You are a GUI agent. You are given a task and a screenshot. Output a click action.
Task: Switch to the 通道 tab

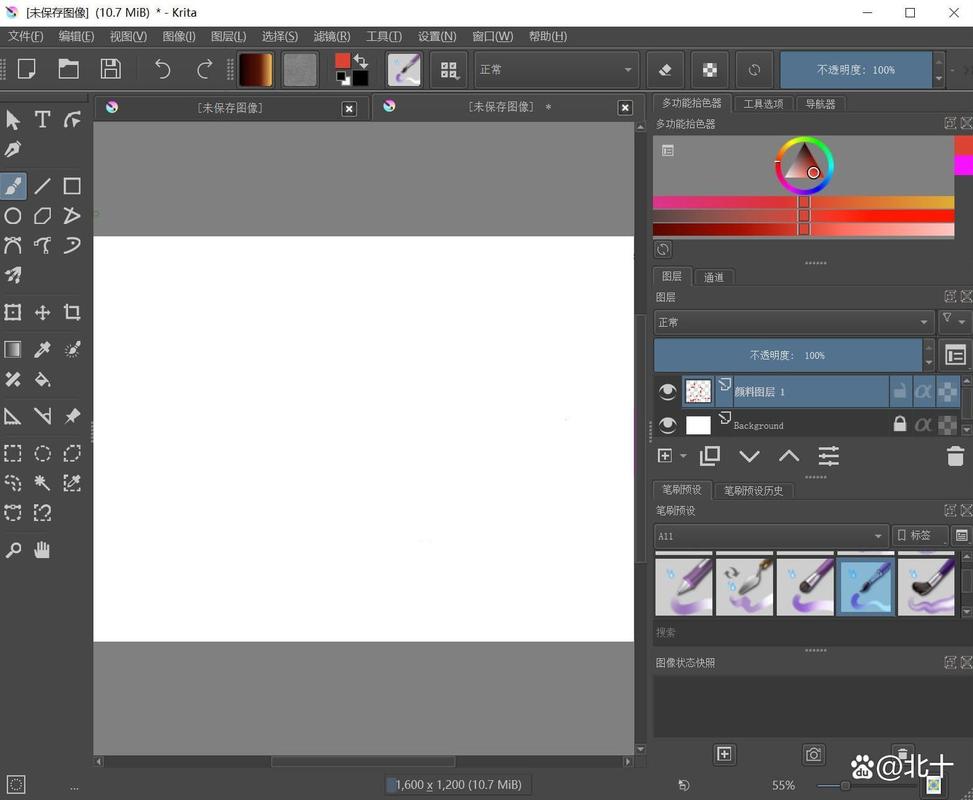tap(713, 276)
